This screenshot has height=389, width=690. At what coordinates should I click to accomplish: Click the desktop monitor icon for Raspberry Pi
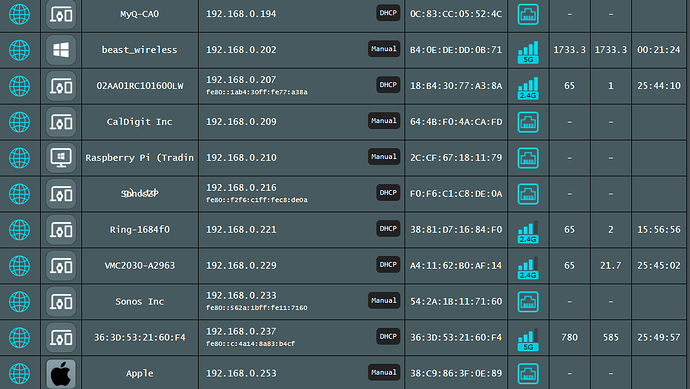tap(61, 158)
